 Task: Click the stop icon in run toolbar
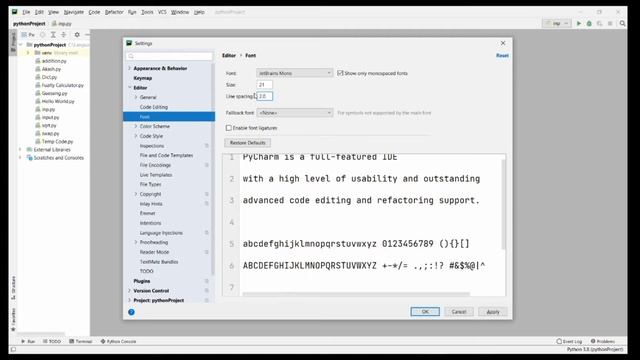pyautogui.click(x=610, y=24)
